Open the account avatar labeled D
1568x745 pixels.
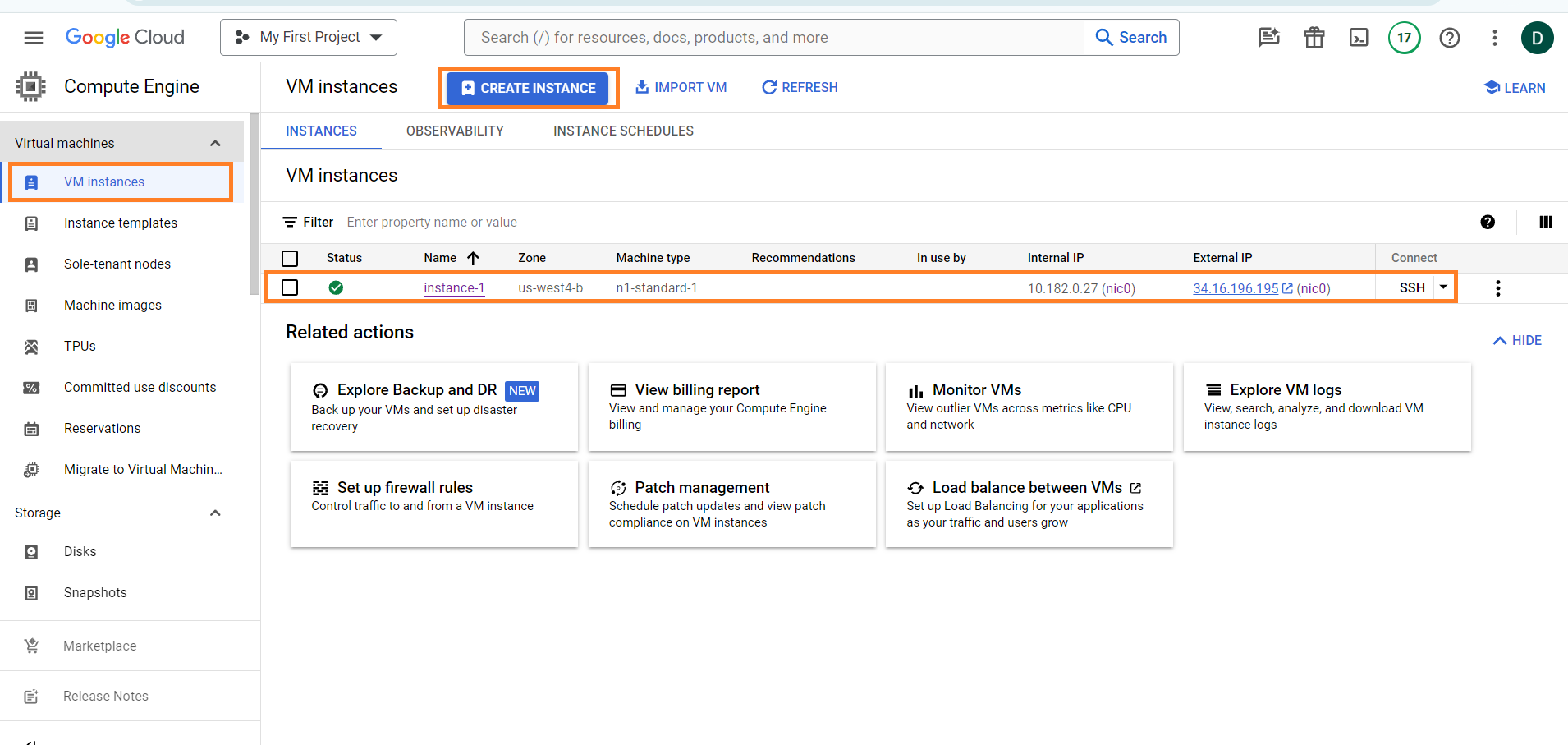1538,38
